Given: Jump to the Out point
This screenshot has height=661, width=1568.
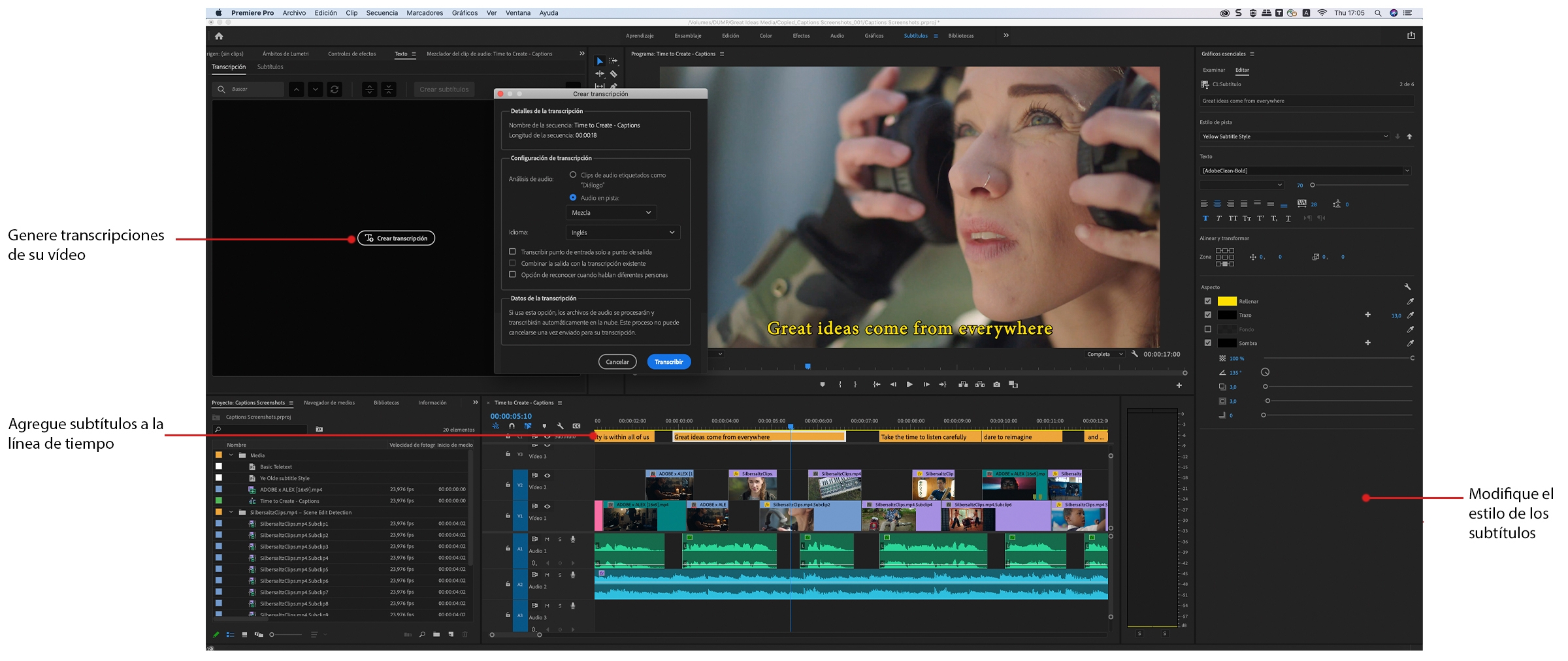Looking at the screenshot, I should [943, 385].
